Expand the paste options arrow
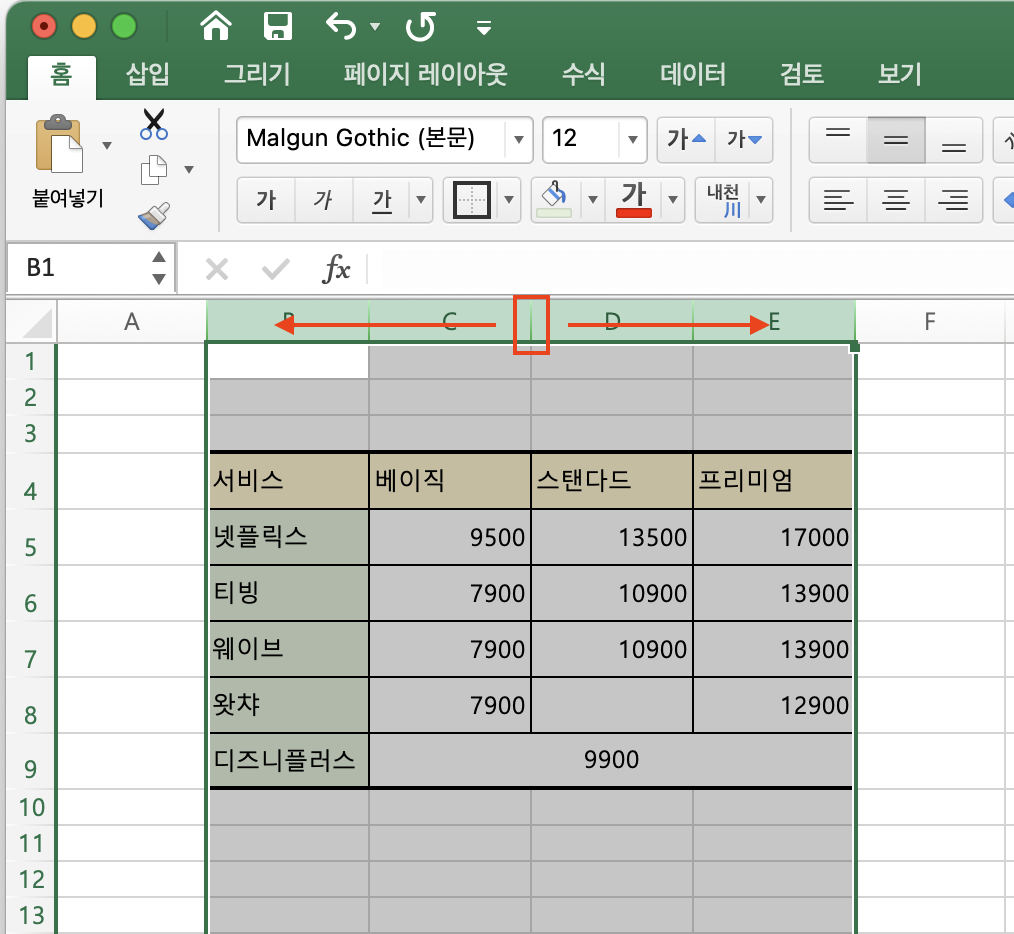The image size is (1014, 934). pos(107,145)
